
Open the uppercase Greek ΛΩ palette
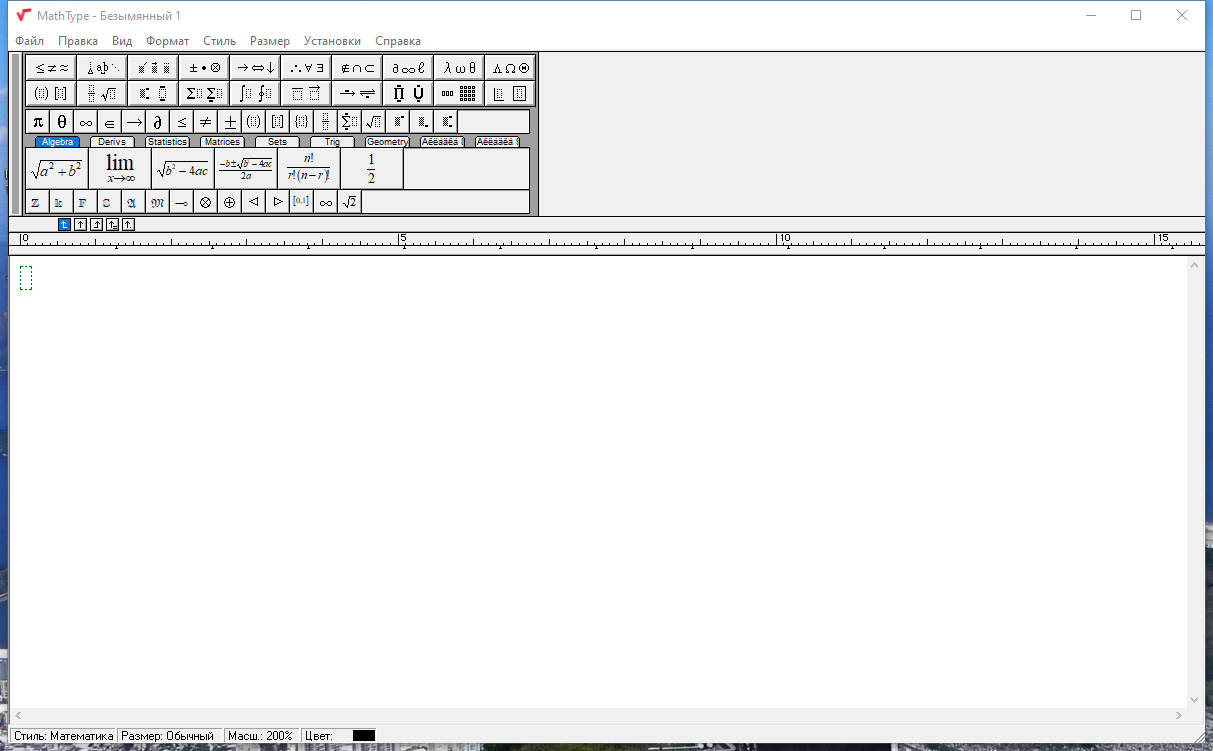pos(510,68)
